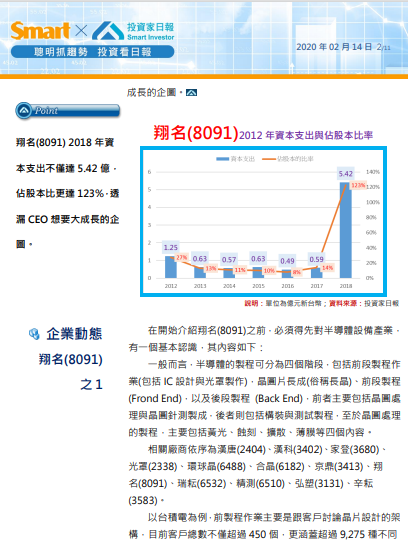Screen dimensions: 408x552
Task: Click the sidebar title 翔名(8091)
Action: pos(70,359)
